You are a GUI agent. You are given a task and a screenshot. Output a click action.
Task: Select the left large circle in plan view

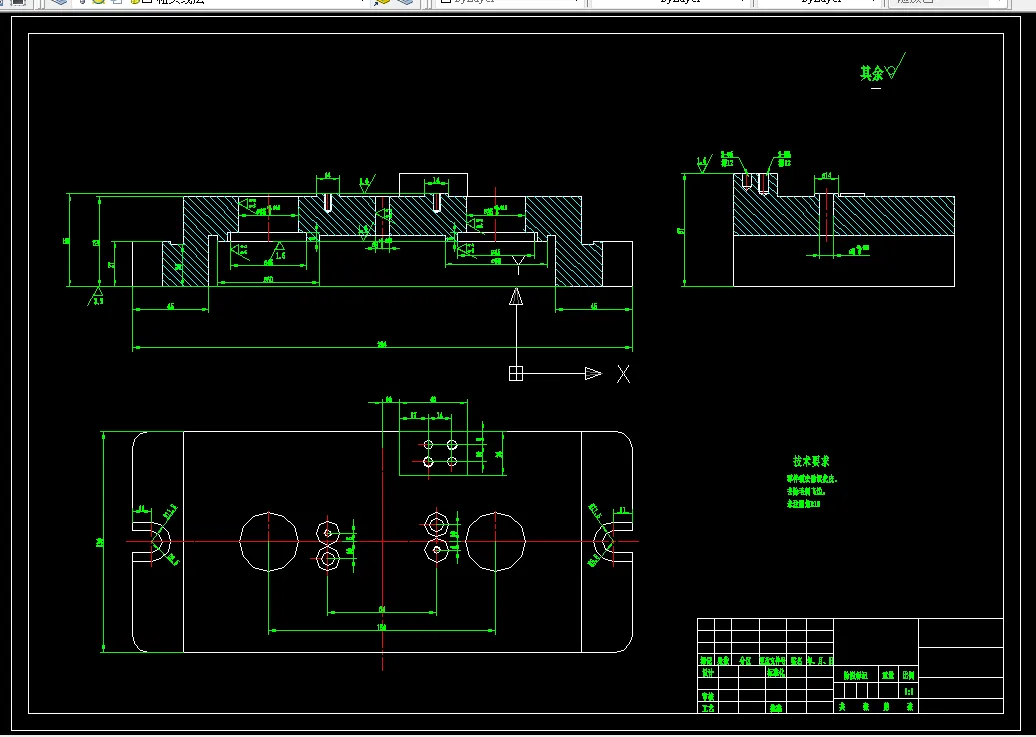coord(269,541)
